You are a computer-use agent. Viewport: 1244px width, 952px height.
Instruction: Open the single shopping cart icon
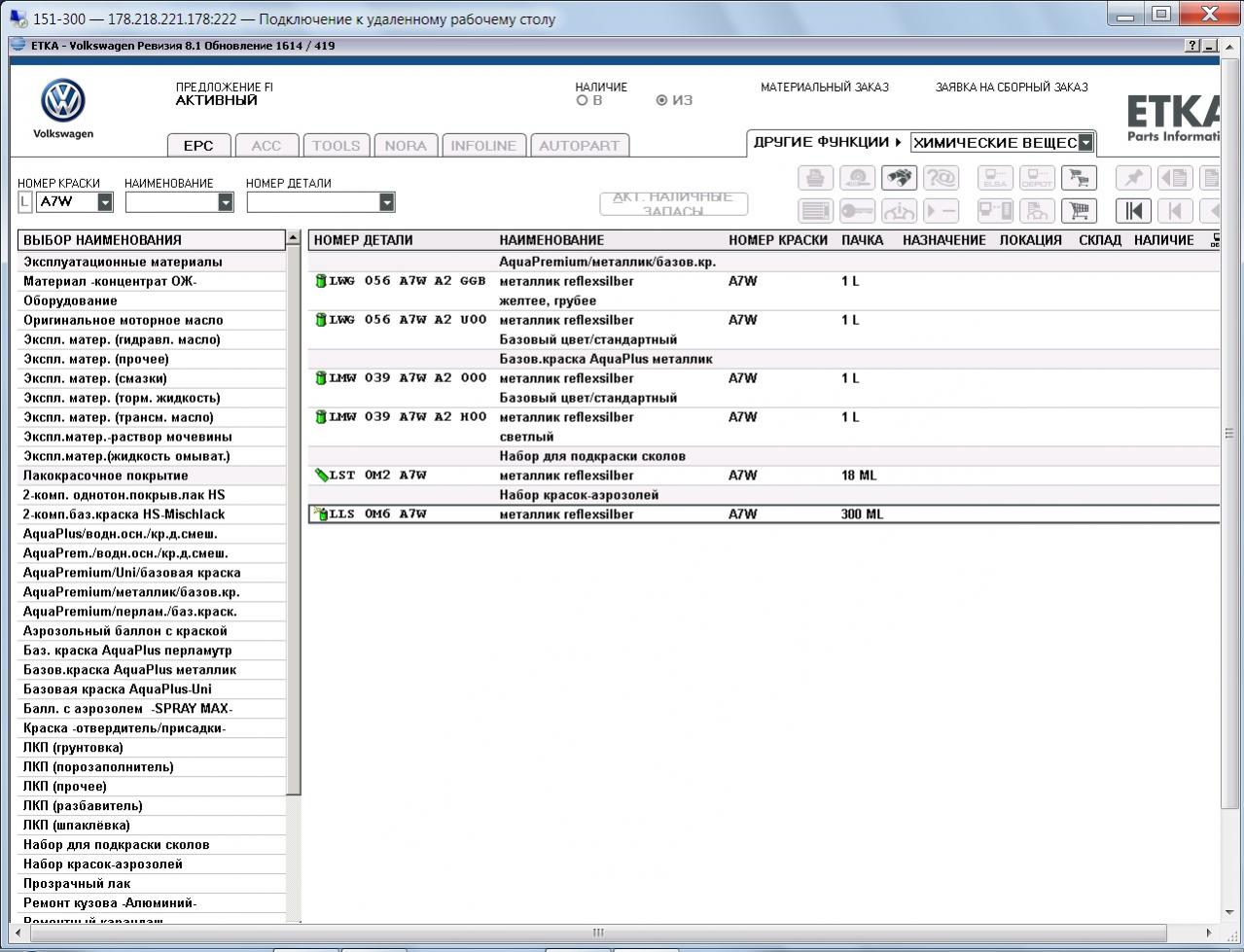coord(1079,210)
